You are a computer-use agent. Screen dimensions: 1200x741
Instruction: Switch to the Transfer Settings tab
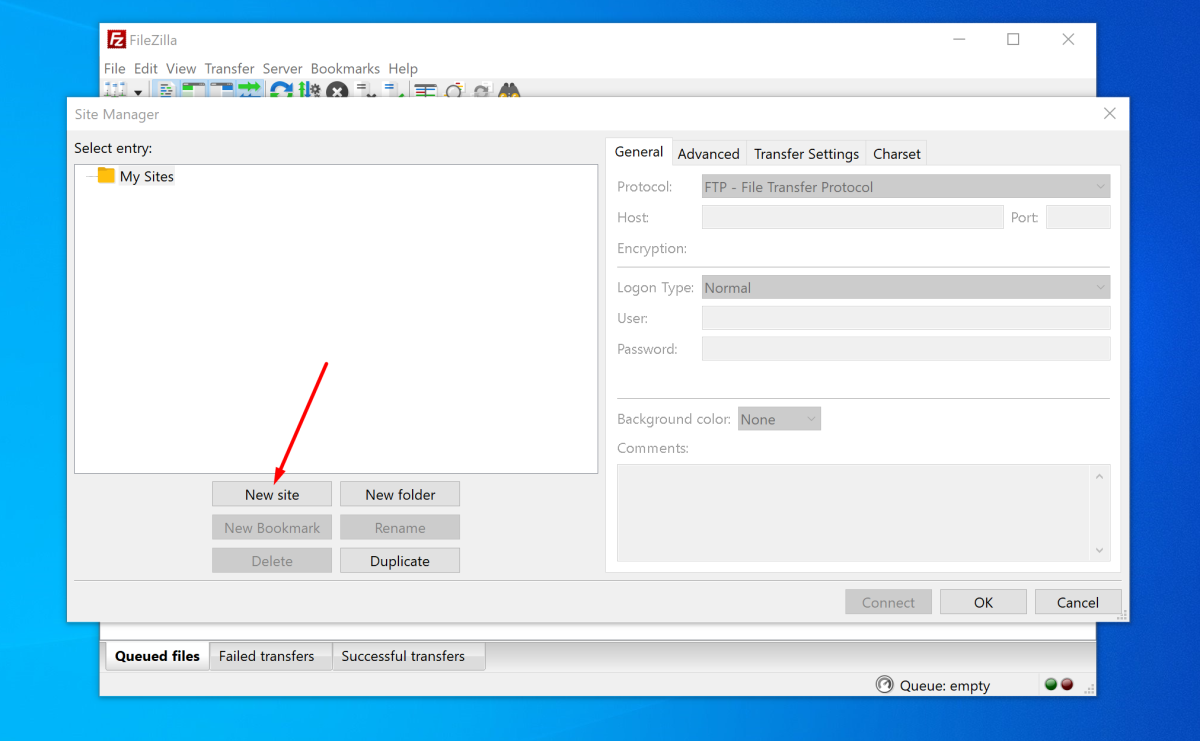tap(806, 154)
